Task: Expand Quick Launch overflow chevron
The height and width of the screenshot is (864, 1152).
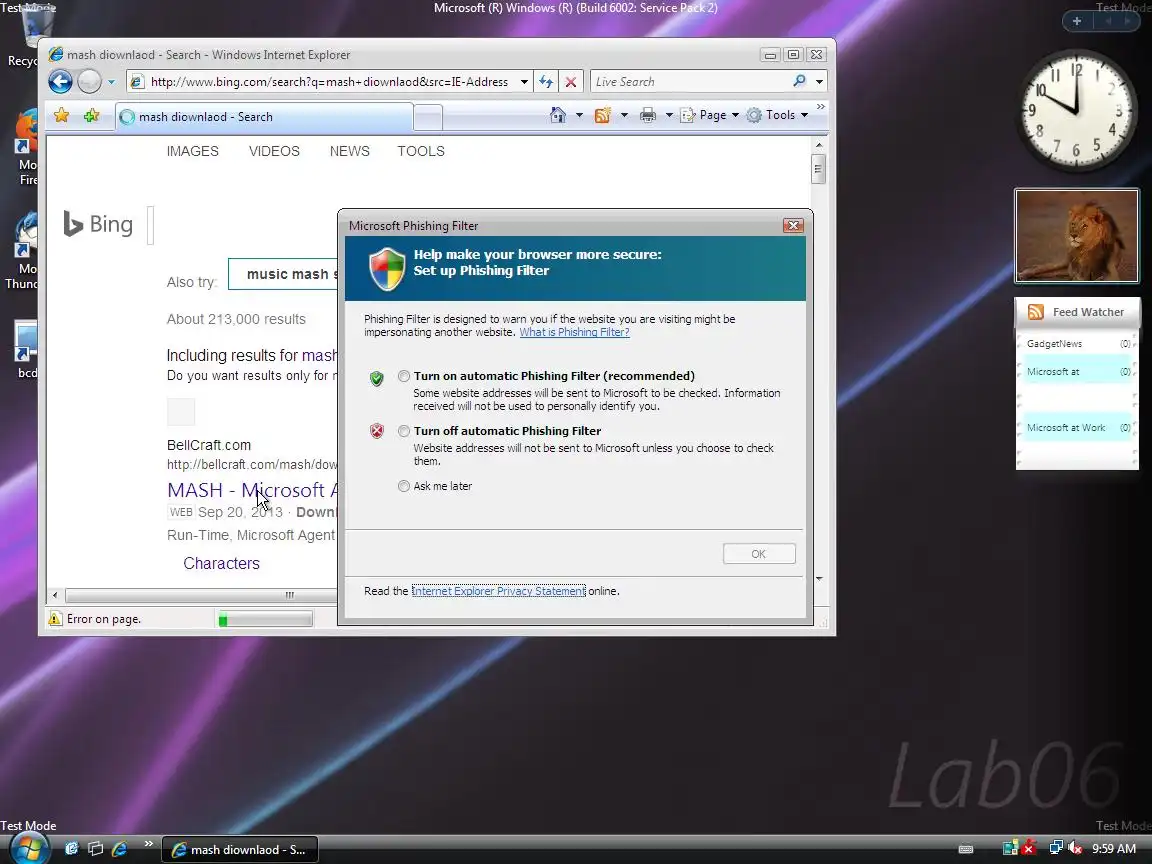Action: [148, 843]
